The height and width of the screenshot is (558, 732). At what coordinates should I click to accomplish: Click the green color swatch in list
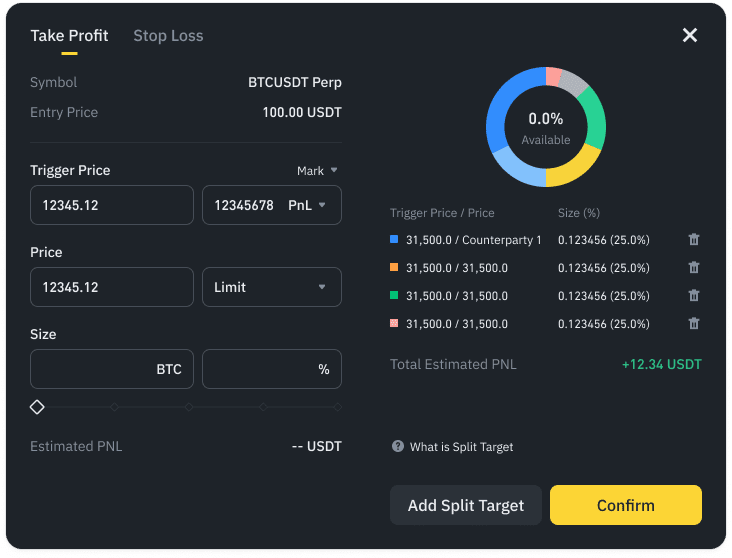click(394, 295)
